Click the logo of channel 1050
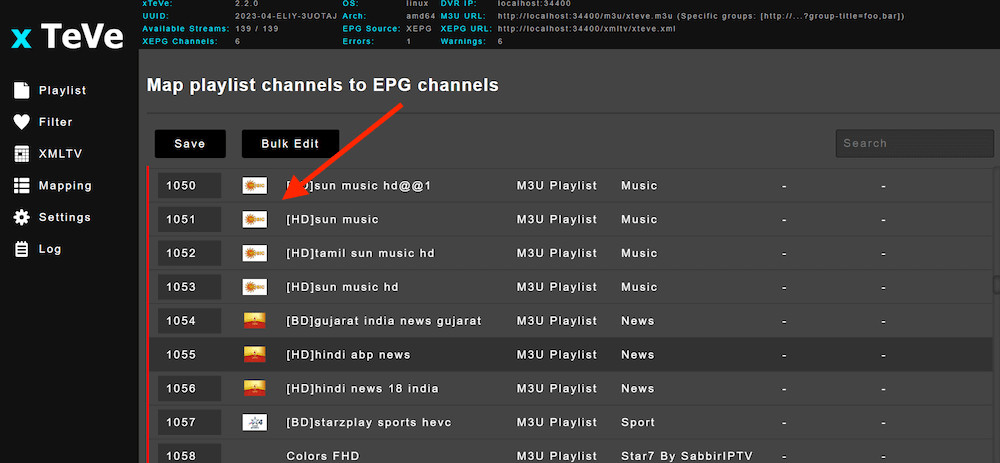1000x463 pixels. coord(254,186)
